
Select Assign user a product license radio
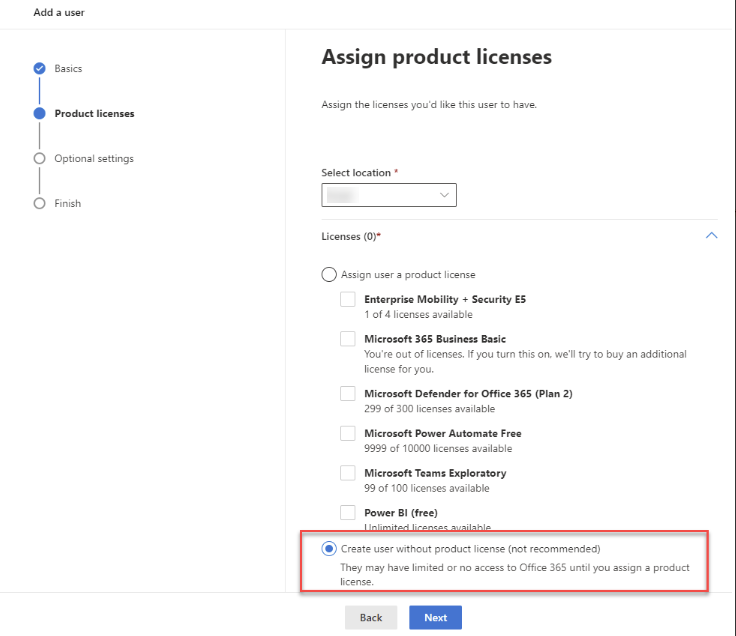pyautogui.click(x=329, y=275)
